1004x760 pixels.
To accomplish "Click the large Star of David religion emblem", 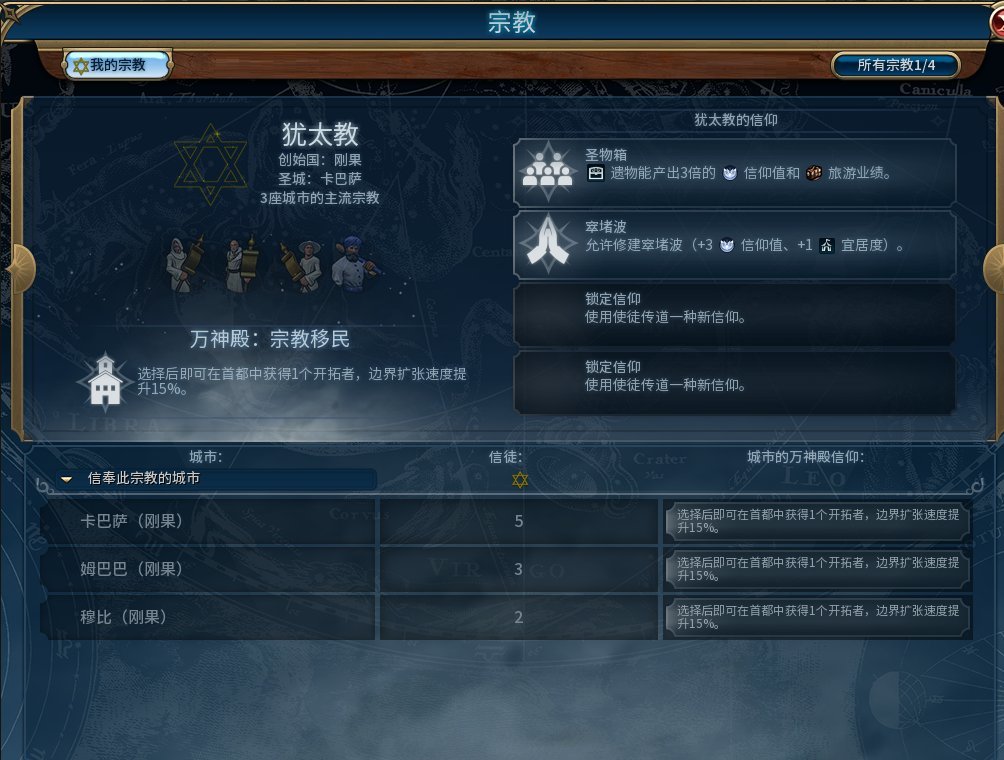I will [x=211, y=165].
